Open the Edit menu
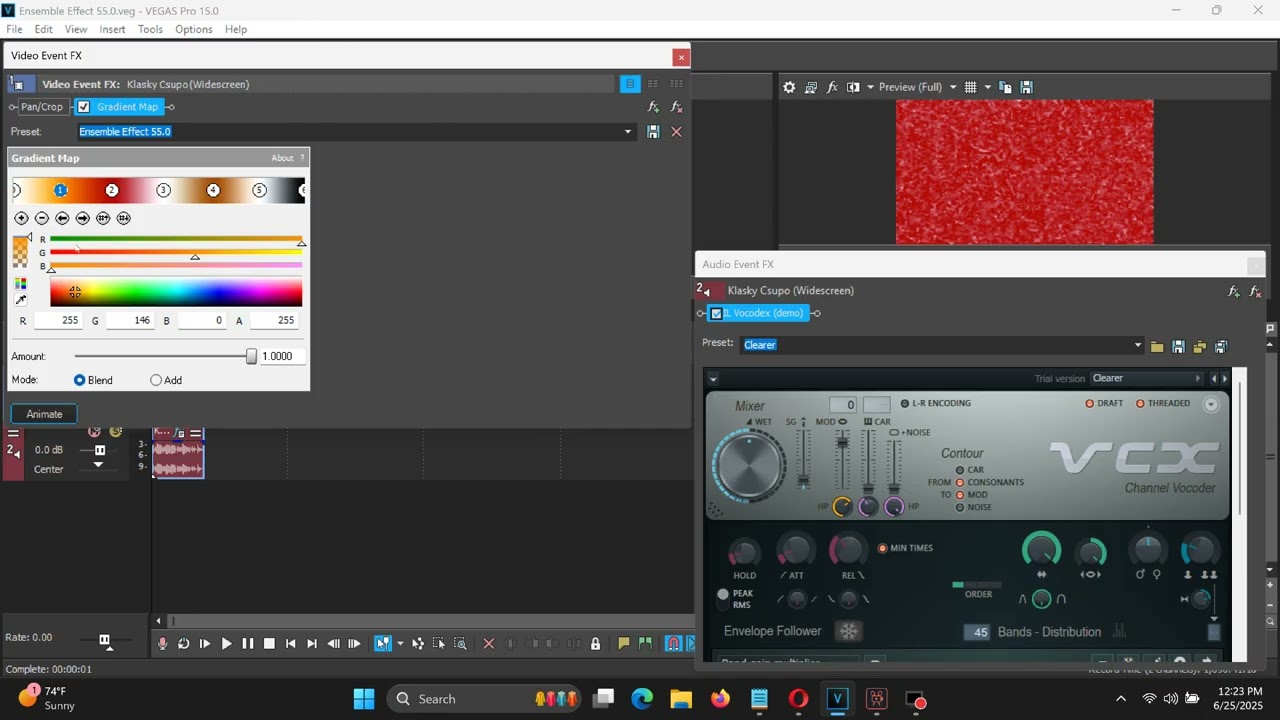Screen dimensions: 1280x720 point(44,29)
